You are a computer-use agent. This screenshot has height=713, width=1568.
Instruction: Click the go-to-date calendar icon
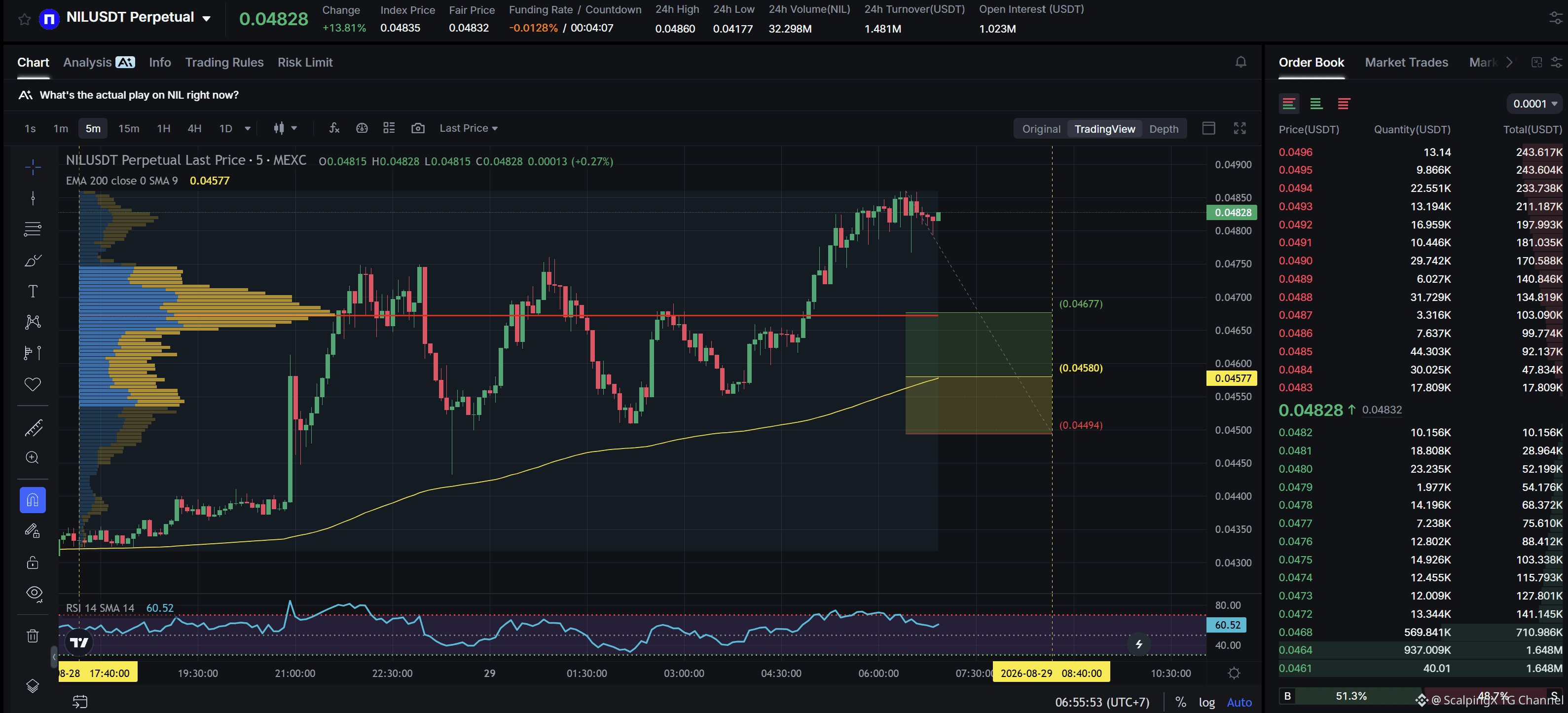[80, 702]
